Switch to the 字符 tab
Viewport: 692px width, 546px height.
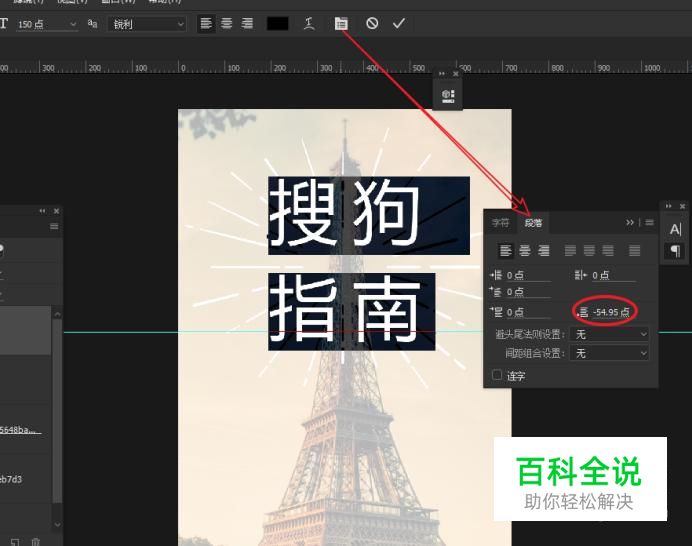[x=500, y=223]
